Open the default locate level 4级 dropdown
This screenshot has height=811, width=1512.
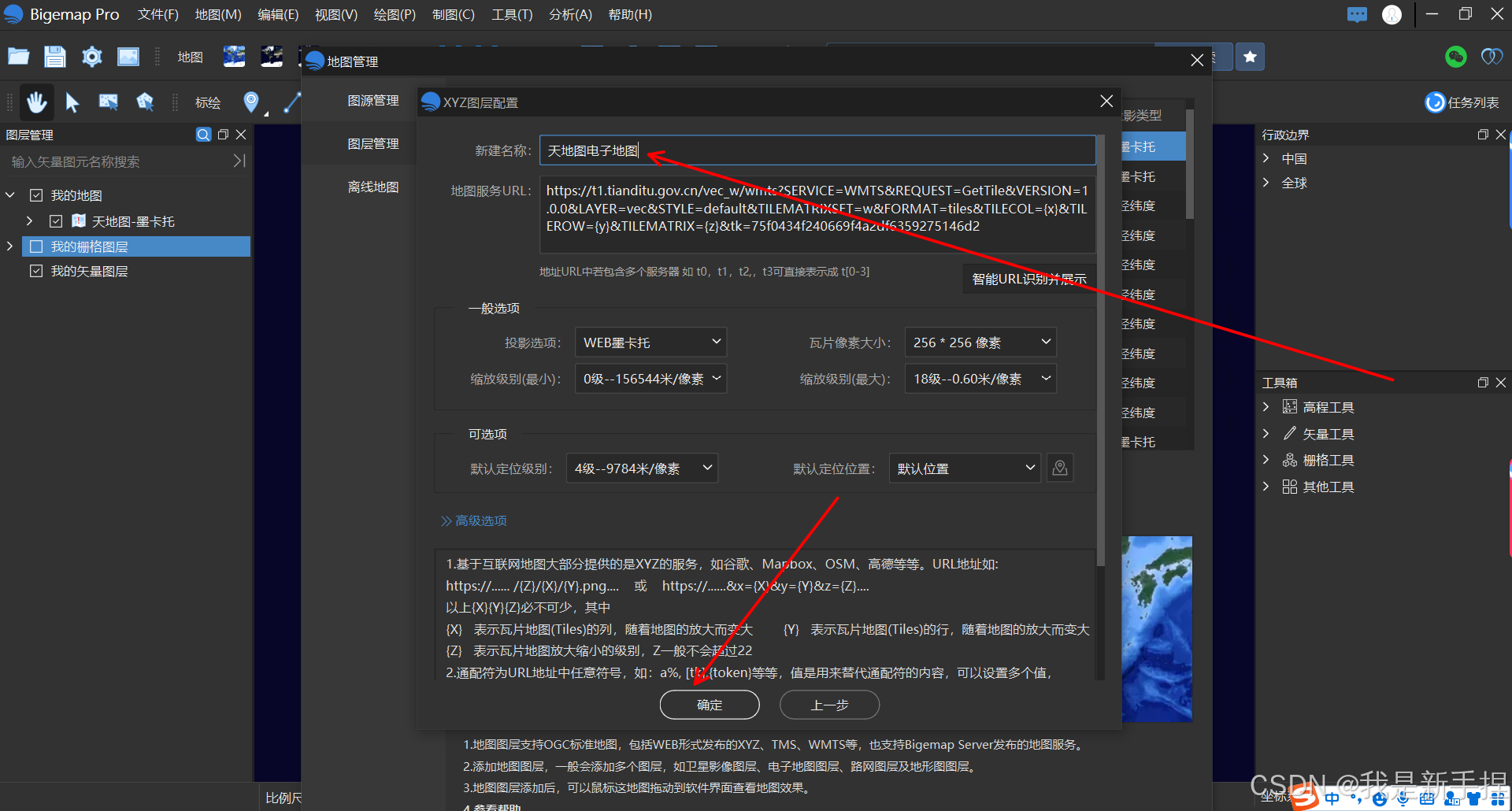pyautogui.click(x=642, y=468)
